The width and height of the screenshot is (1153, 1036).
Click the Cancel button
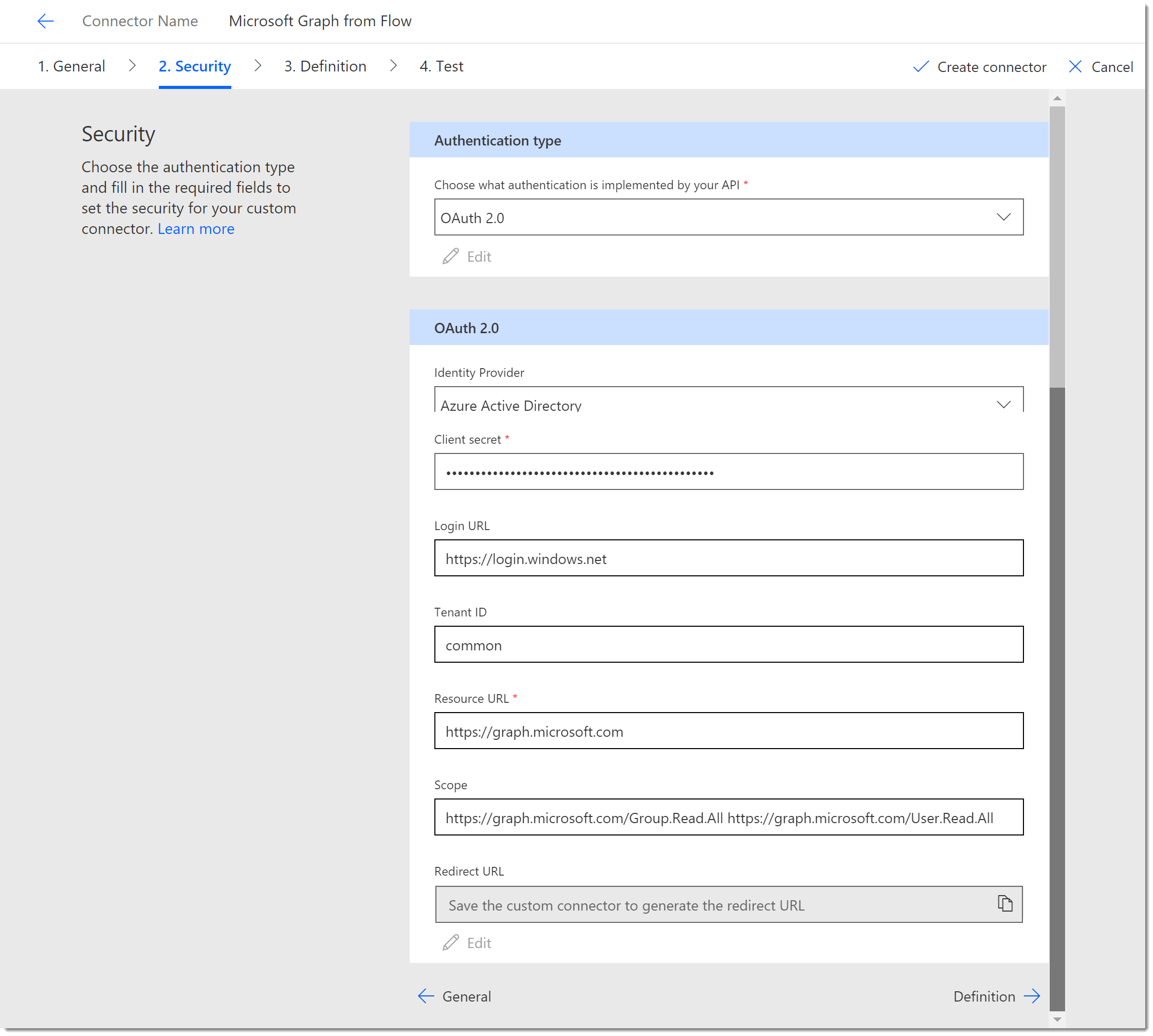point(1100,67)
